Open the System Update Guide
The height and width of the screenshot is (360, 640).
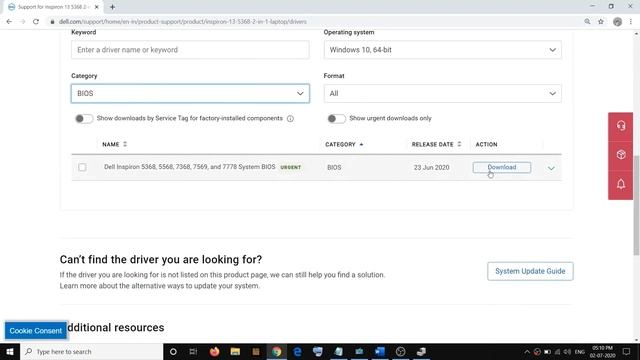click(x=530, y=271)
